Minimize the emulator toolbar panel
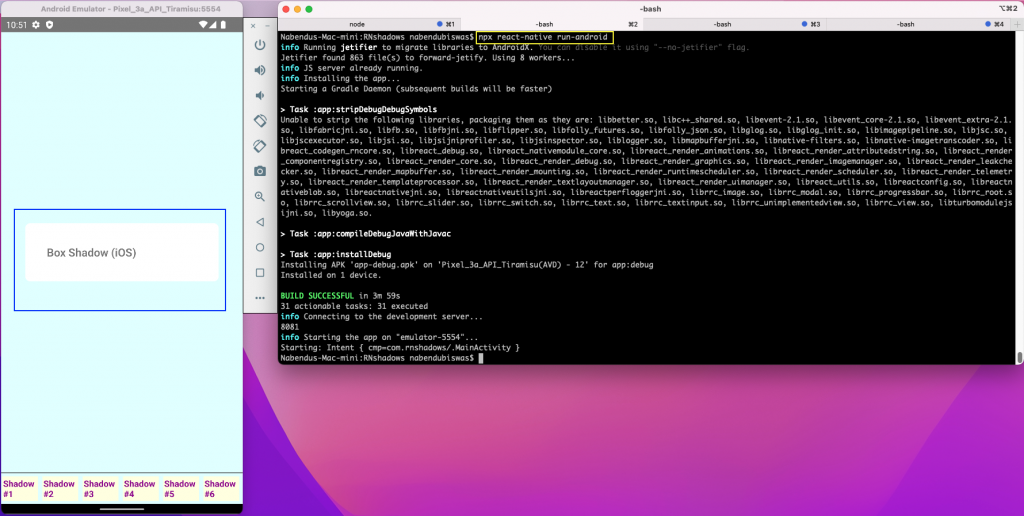The image size is (1024, 516). [267, 25]
